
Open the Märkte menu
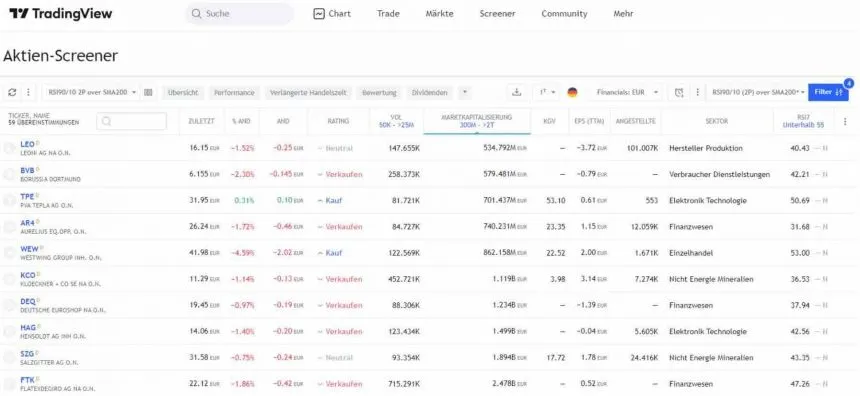439,14
